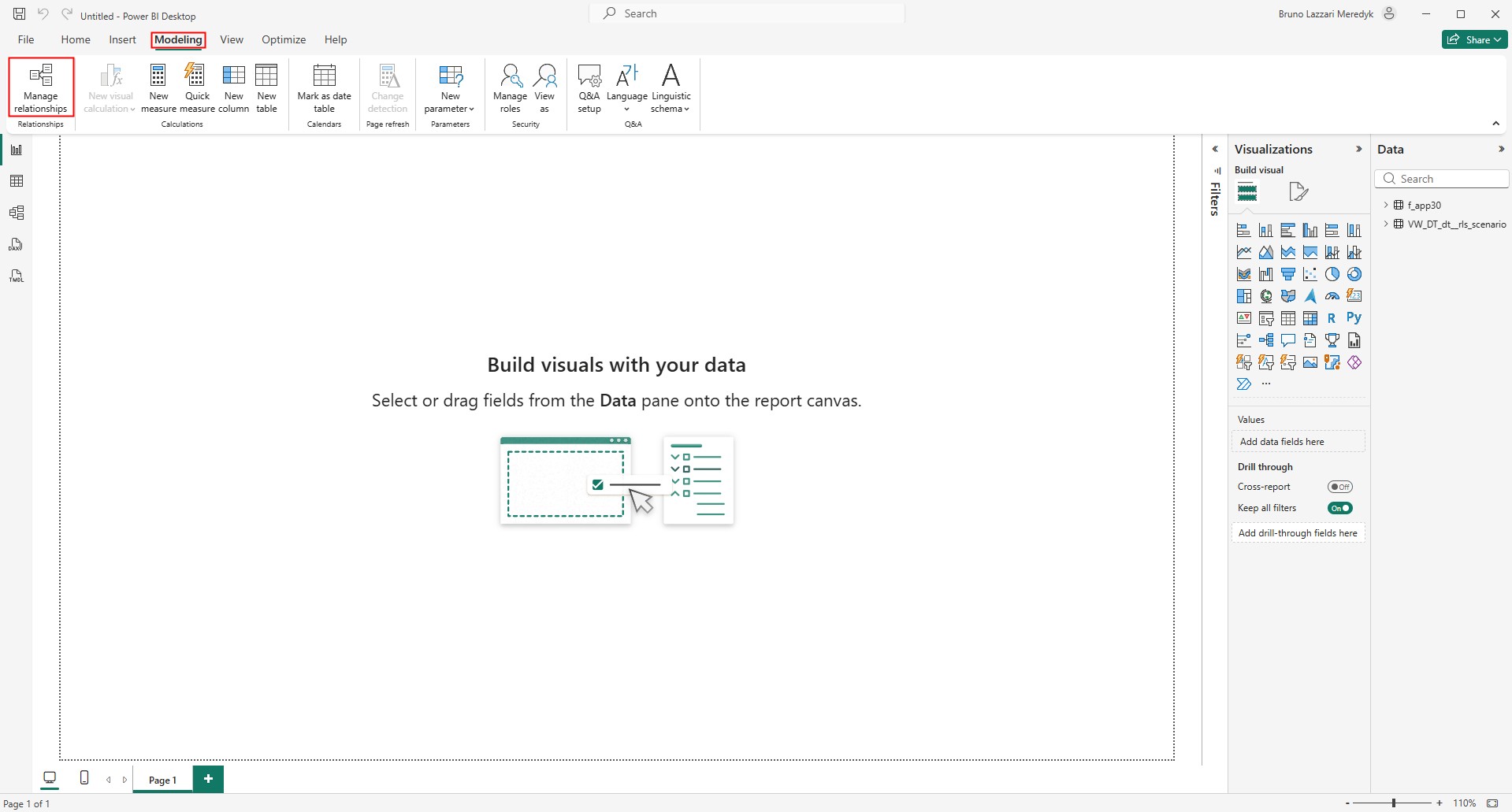Image resolution: width=1512 pixels, height=812 pixels.
Task: Switch to the View tab
Action: coord(232,39)
